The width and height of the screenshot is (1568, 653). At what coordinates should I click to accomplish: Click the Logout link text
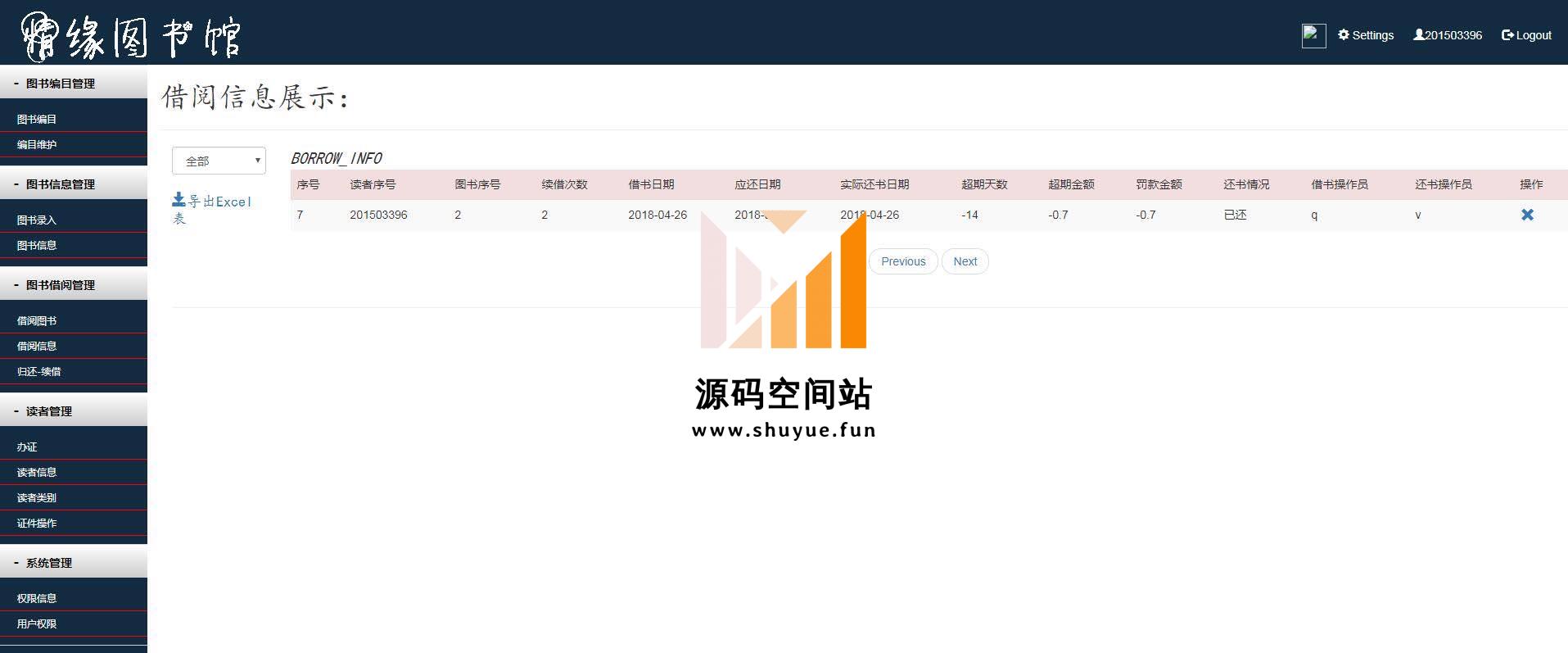click(1534, 35)
